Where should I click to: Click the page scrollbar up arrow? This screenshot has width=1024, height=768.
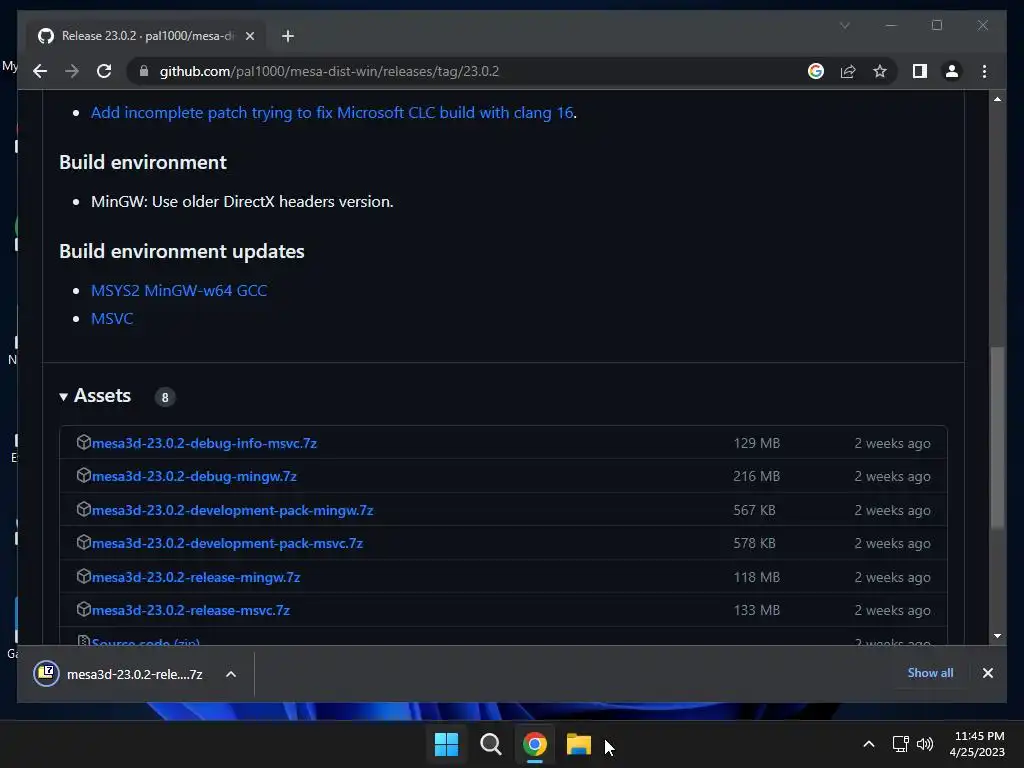pos(997,99)
